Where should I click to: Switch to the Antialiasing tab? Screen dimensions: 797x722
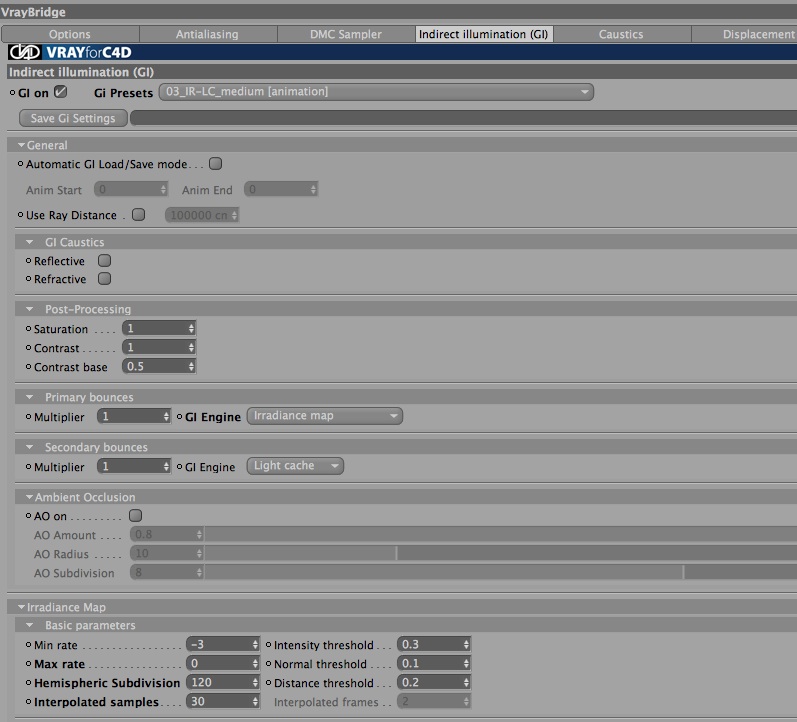tap(207, 34)
